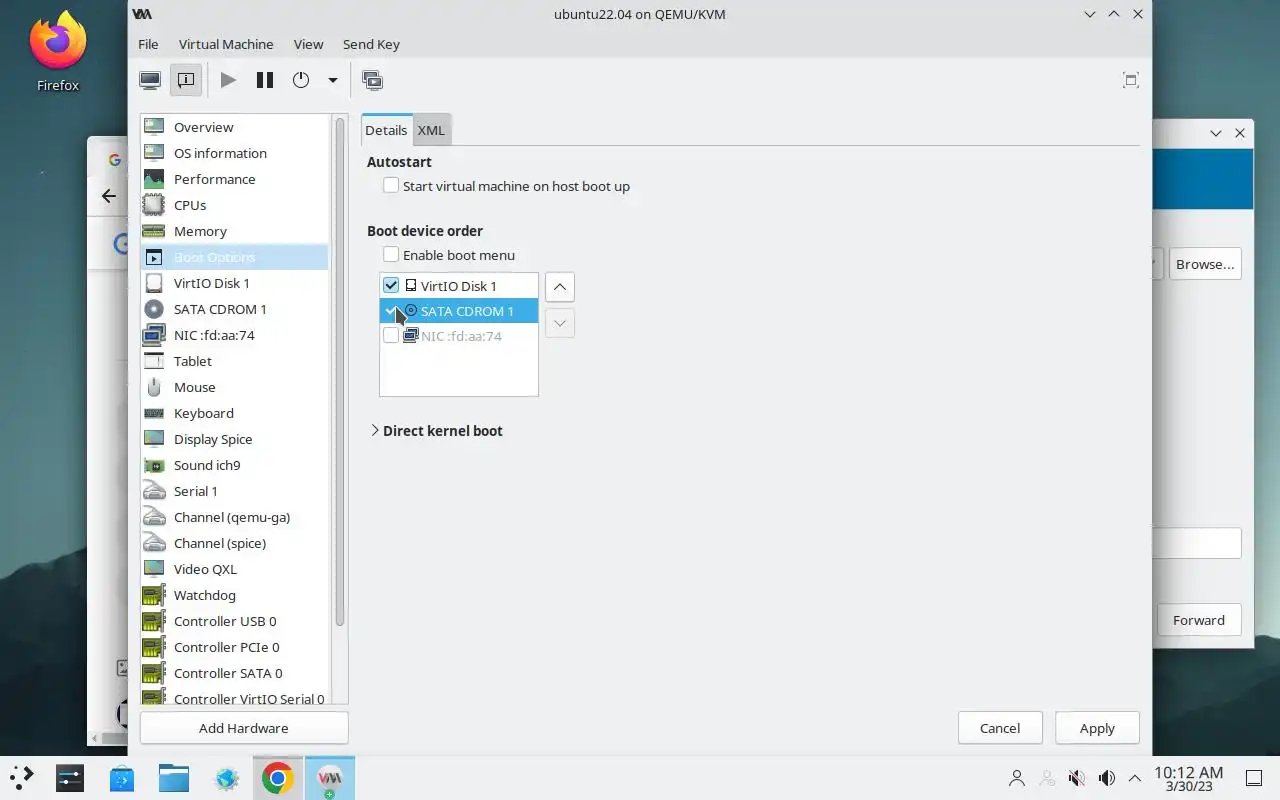Toggle SATA CDROM 1 boot checkbox
1280x800 pixels.
pyautogui.click(x=391, y=311)
